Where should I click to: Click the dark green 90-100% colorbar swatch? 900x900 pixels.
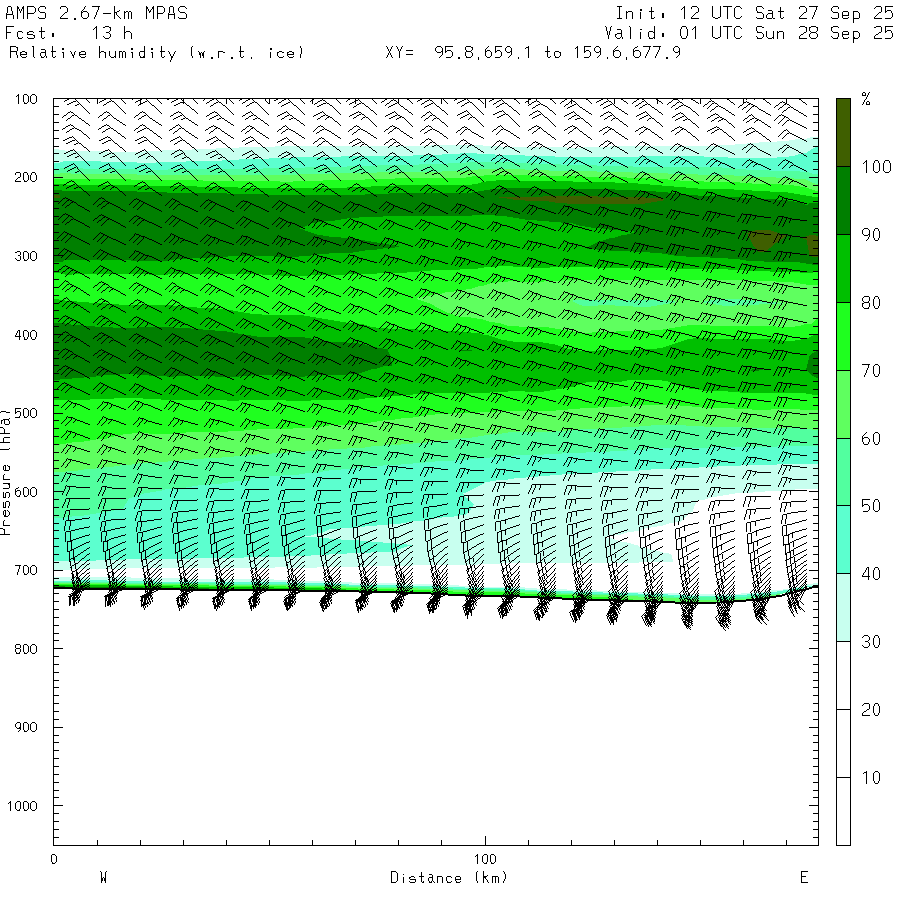coord(843,201)
